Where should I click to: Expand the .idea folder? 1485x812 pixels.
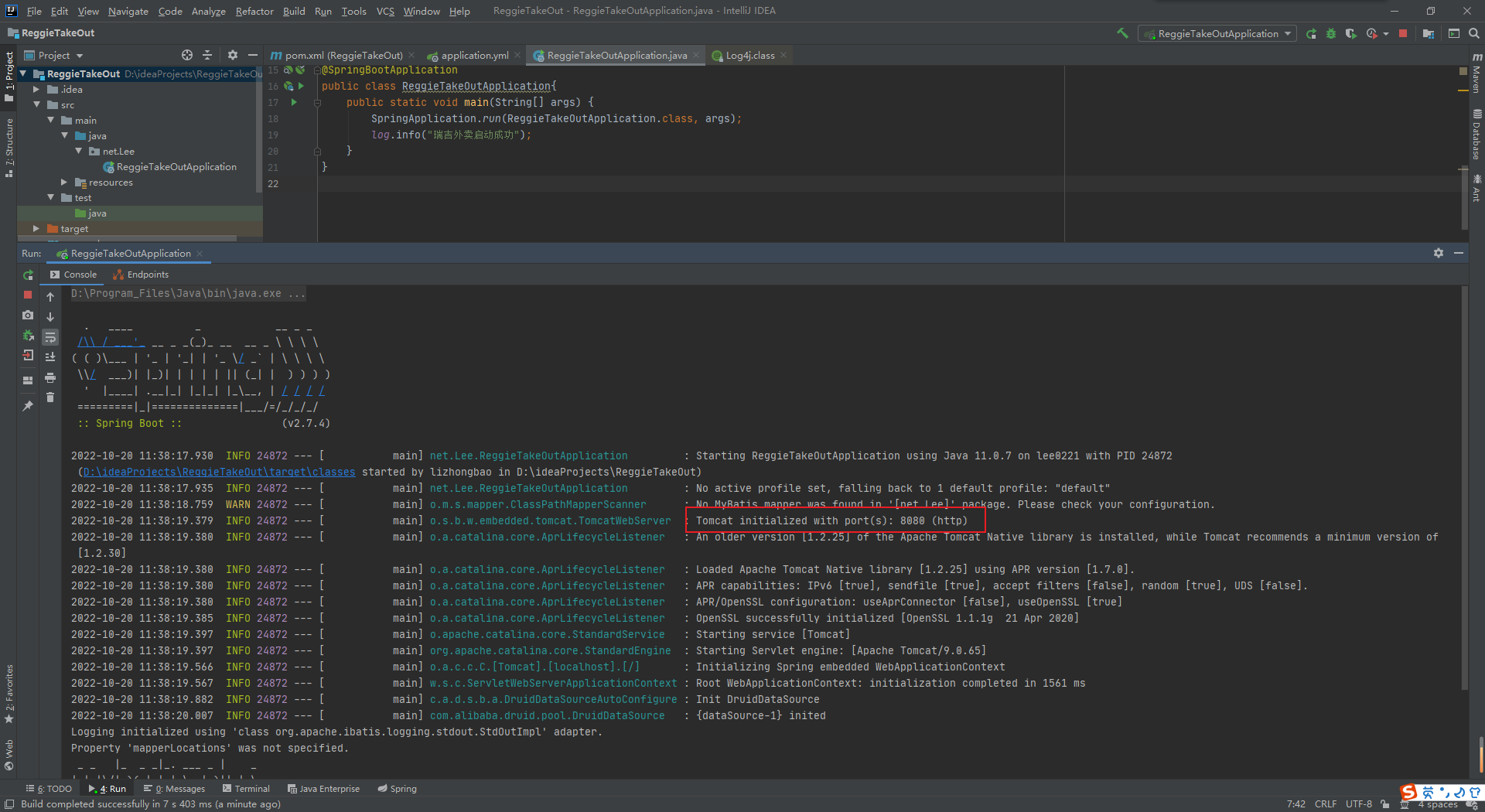click(x=36, y=89)
